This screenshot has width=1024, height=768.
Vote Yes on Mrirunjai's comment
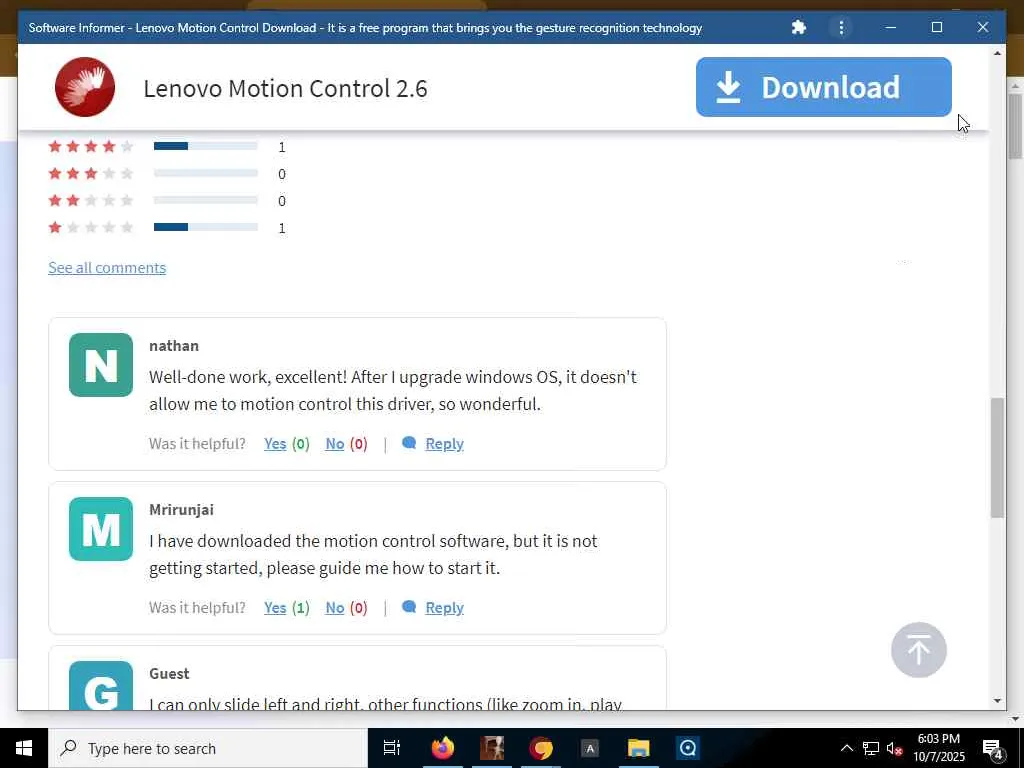[x=275, y=607]
